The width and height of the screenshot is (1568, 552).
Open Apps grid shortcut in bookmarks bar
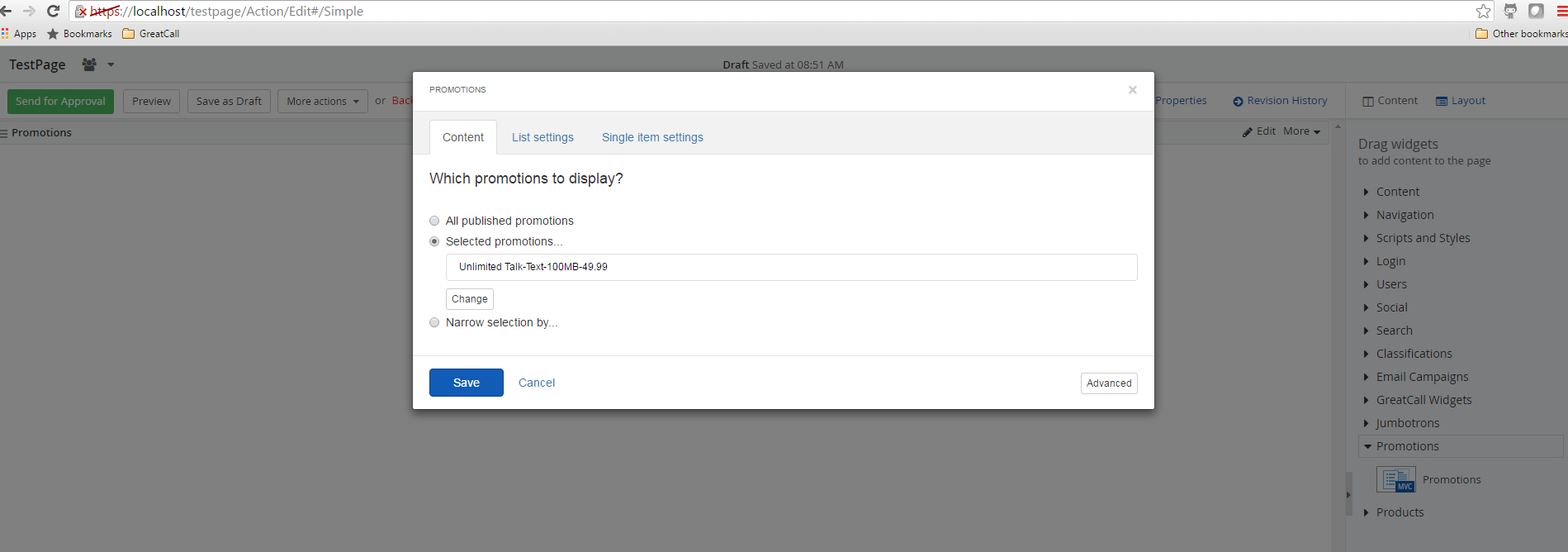click(19, 34)
